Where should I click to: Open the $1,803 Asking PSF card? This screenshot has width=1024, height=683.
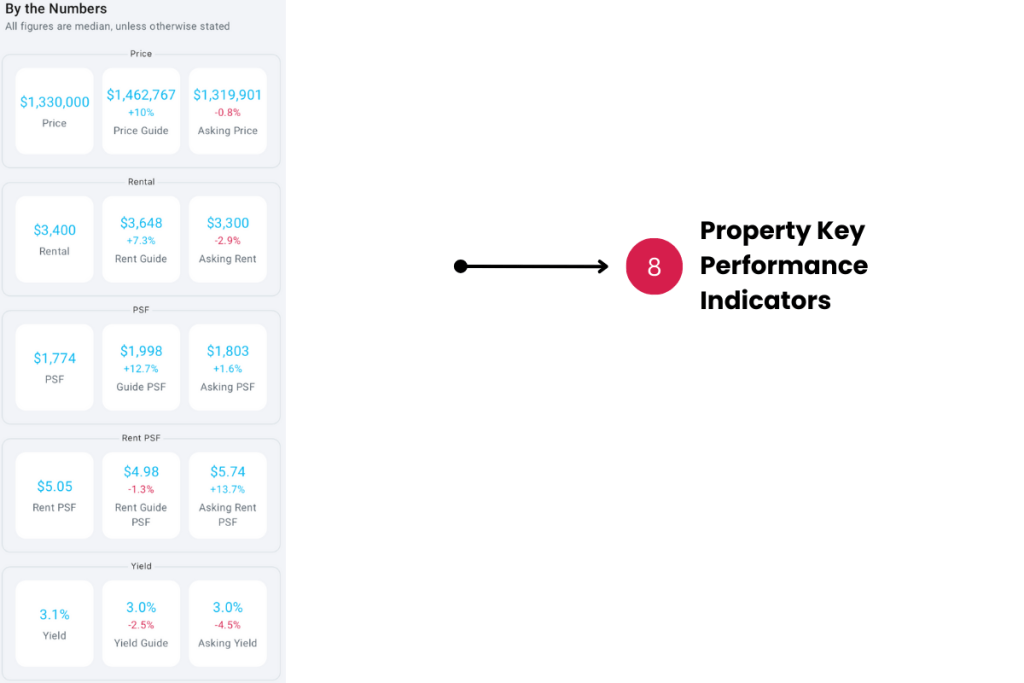227,367
